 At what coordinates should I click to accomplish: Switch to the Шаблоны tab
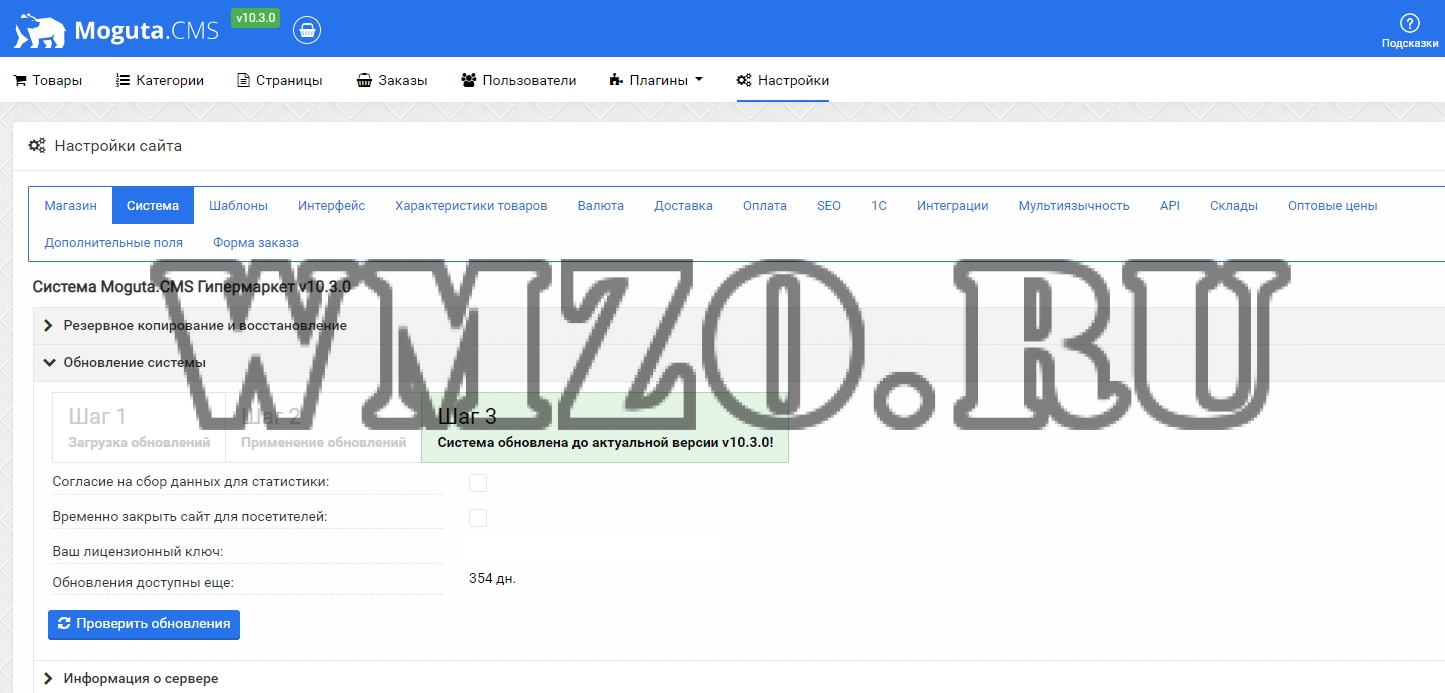pyautogui.click(x=238, y=205)
